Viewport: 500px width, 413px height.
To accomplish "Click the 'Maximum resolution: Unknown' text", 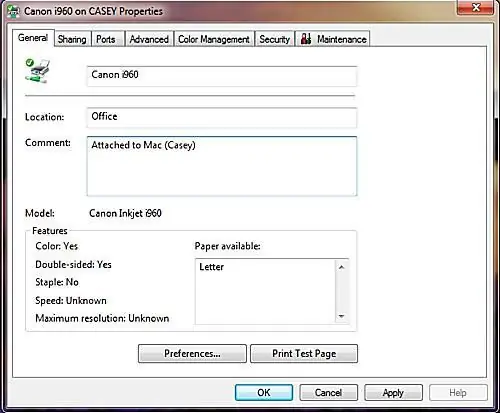I will 102,318.
